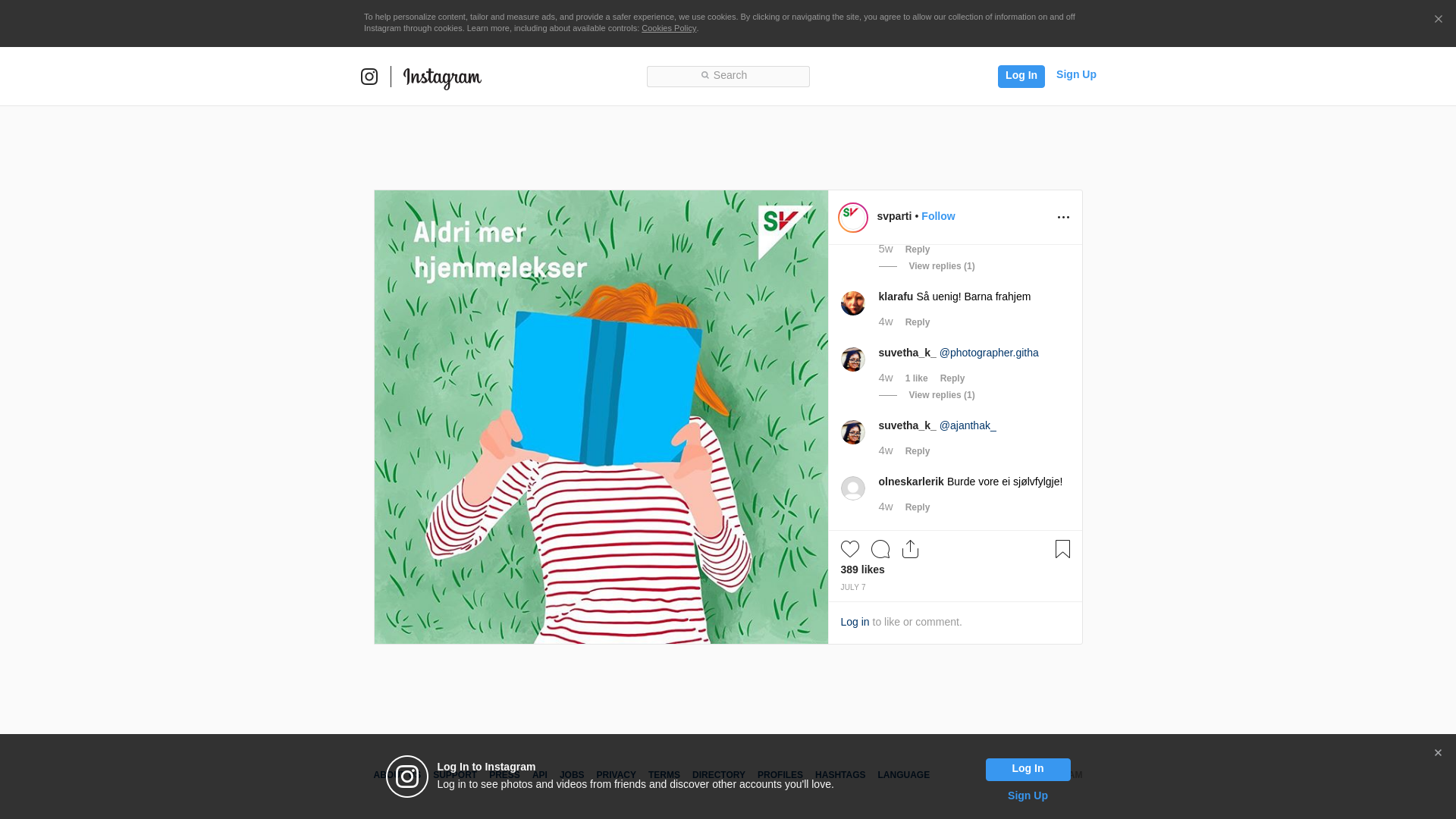Viewport: 1456px width, 819px height.
Task: Open @ajanthak_ mention link
Action: coord(968,425)
